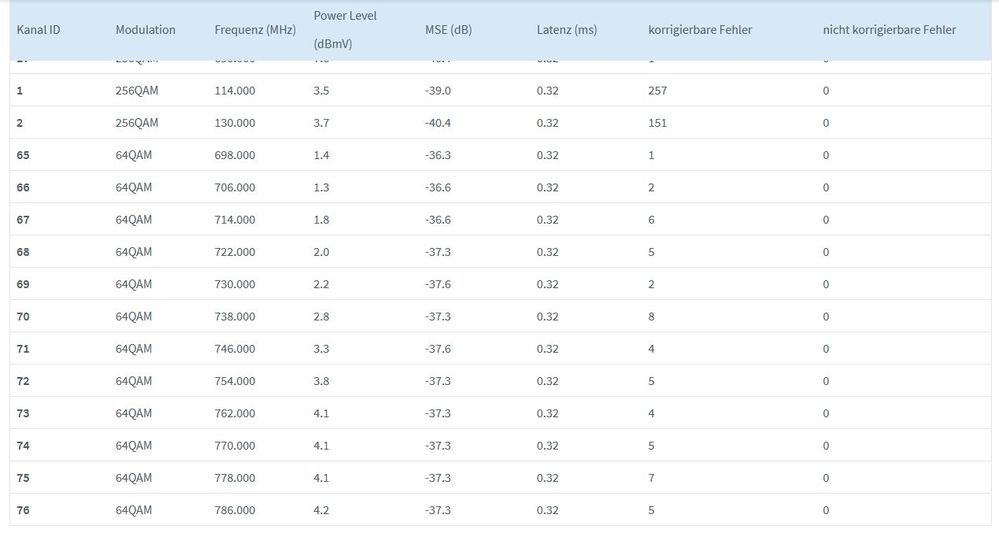The height and width of the screenshot is (537, 999).
Task: Click the -40.4 MSE value
Action: (438, 123)
